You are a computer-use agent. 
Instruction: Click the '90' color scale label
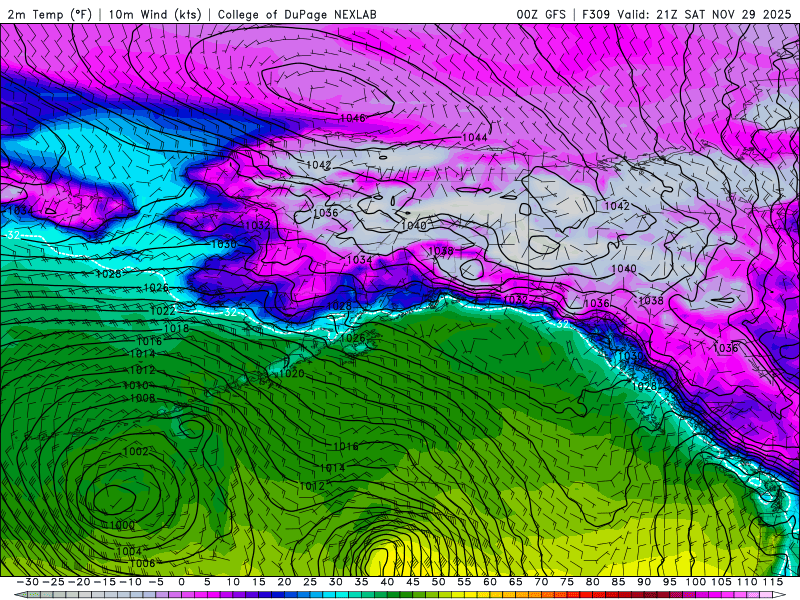644,582
